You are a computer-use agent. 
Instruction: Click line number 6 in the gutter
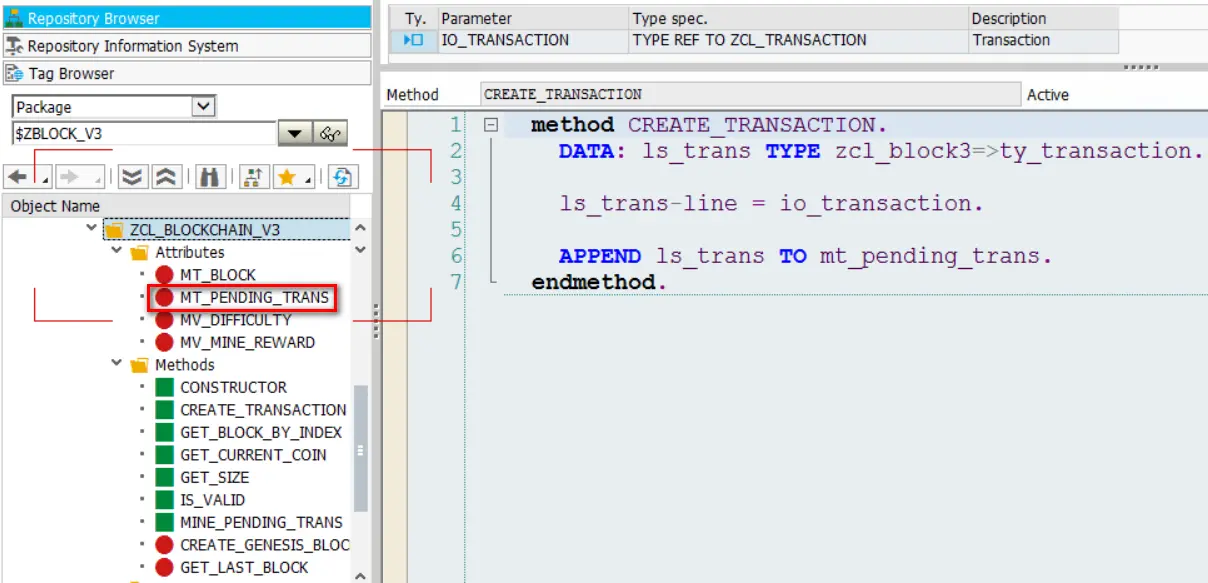pos(456,256)
